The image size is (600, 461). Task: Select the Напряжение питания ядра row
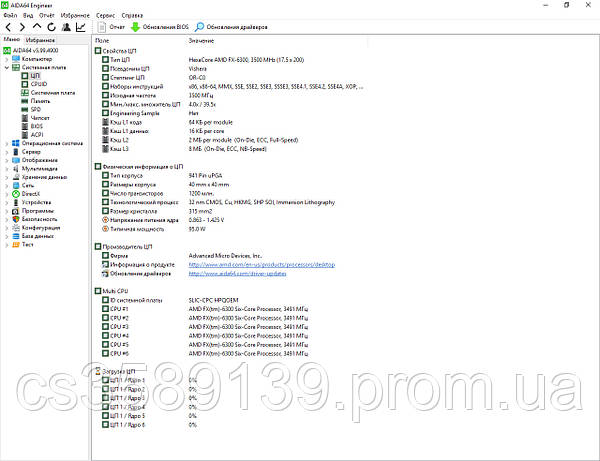pos(163,220)
